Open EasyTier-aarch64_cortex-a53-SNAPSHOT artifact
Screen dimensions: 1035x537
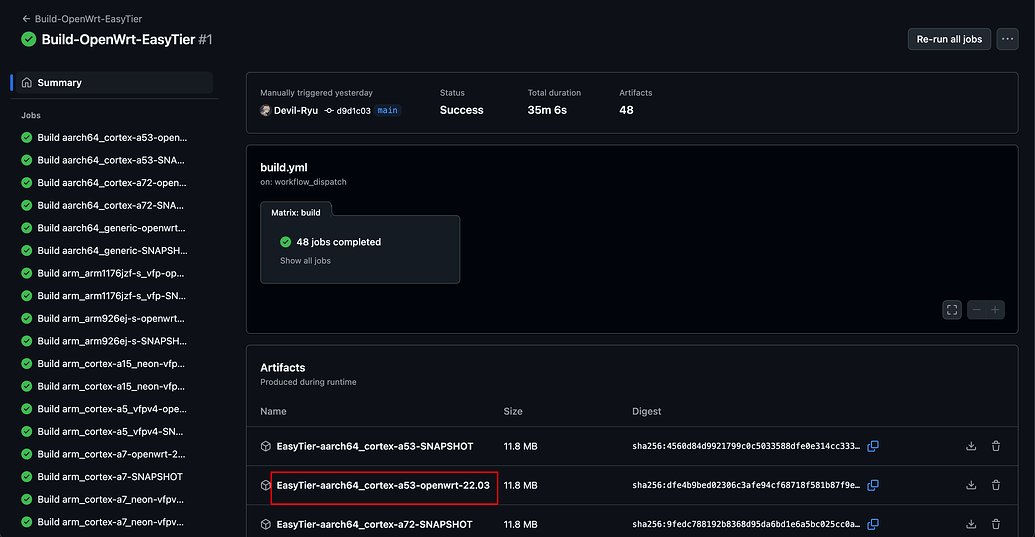coord(375,447)
